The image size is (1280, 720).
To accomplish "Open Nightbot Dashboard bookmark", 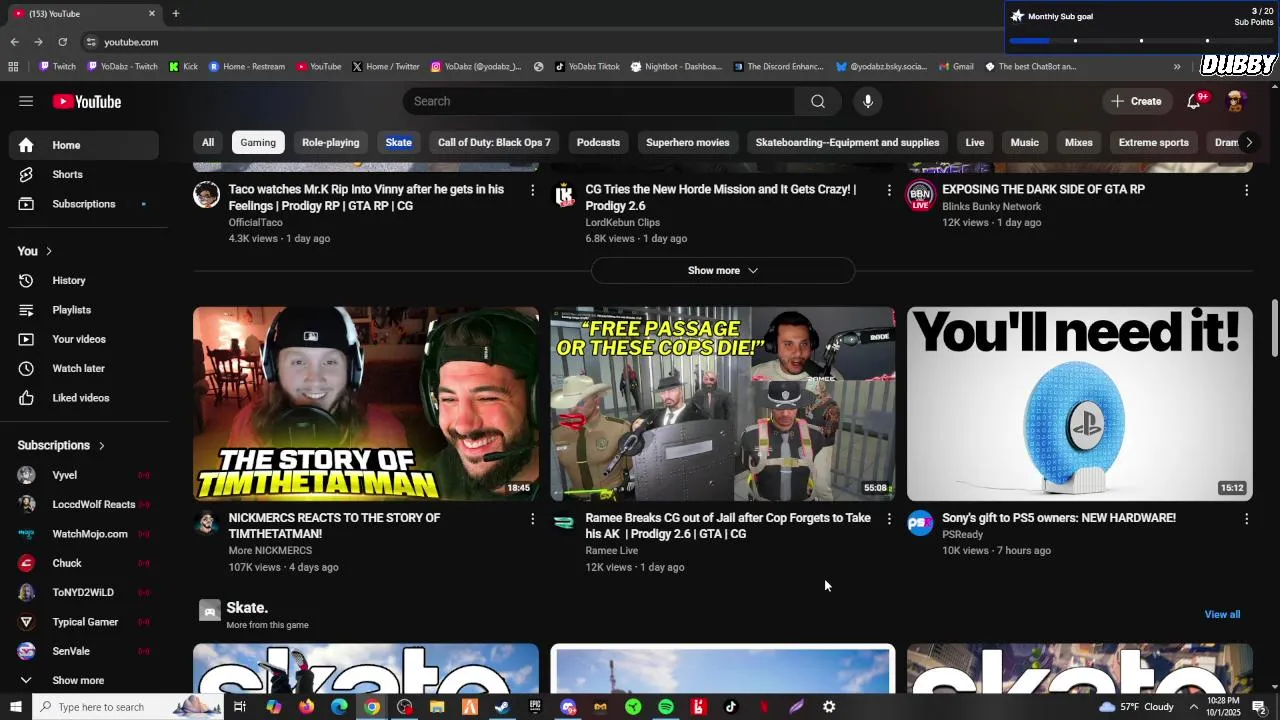I will coord(676,67).
